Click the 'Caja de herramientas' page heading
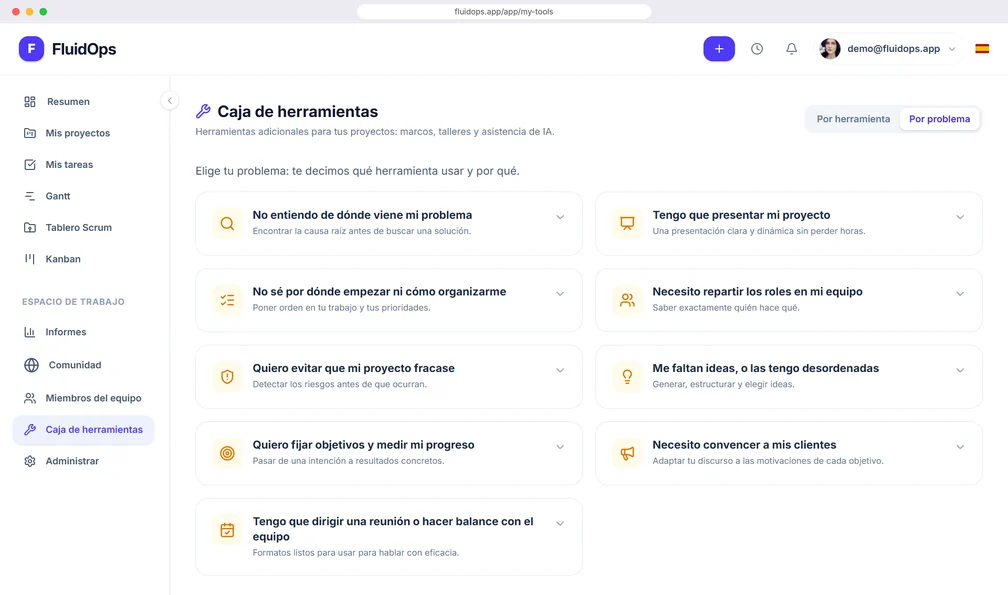Screen dimensions: 1008x595 pos(298,111)
